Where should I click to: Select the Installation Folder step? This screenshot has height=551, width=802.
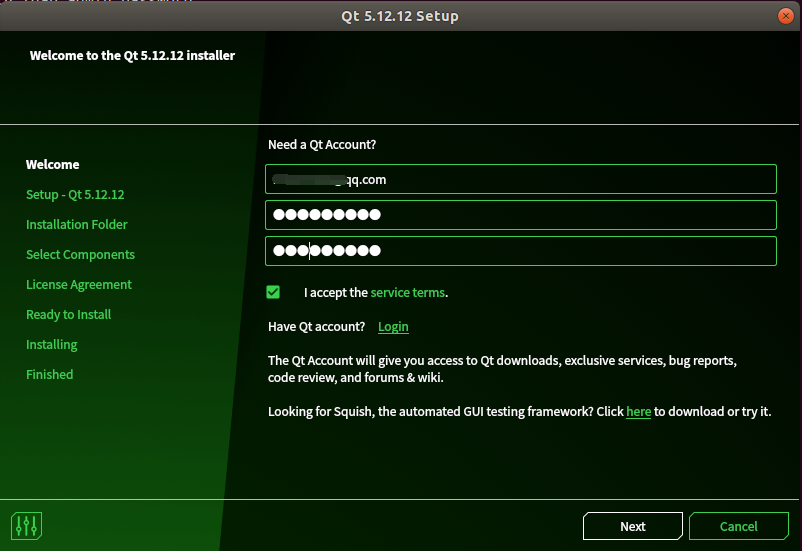click(x=77, y=224)
